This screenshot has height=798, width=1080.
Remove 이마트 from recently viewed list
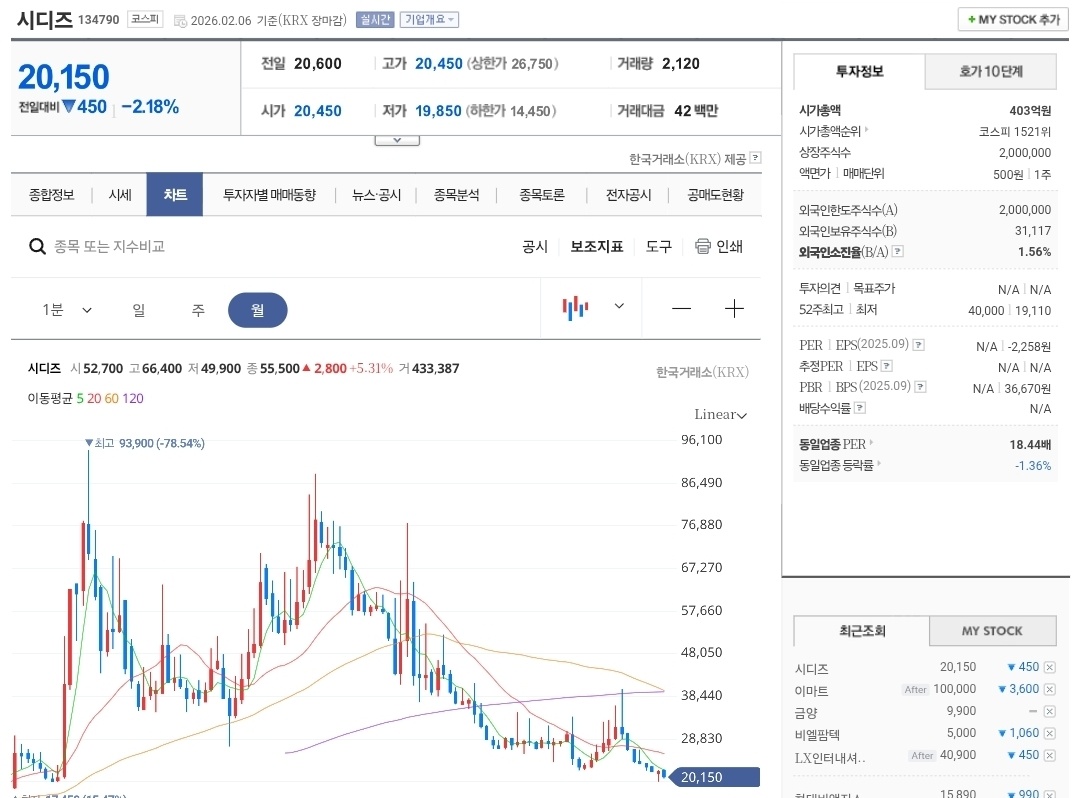click(1049, 690)
